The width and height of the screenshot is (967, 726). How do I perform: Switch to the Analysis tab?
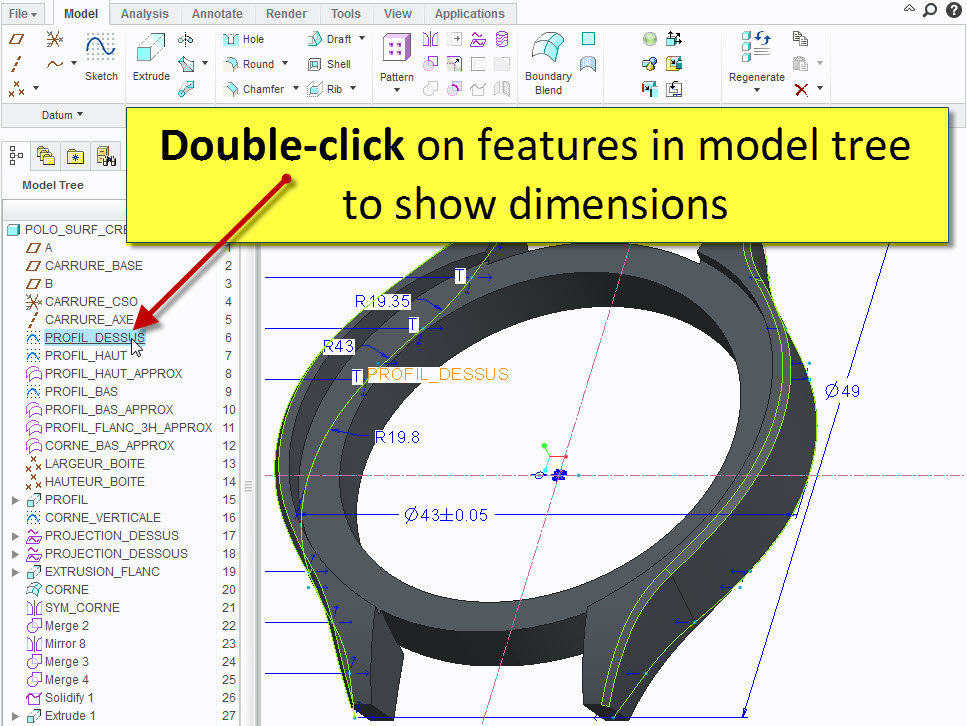click(145, 14)
